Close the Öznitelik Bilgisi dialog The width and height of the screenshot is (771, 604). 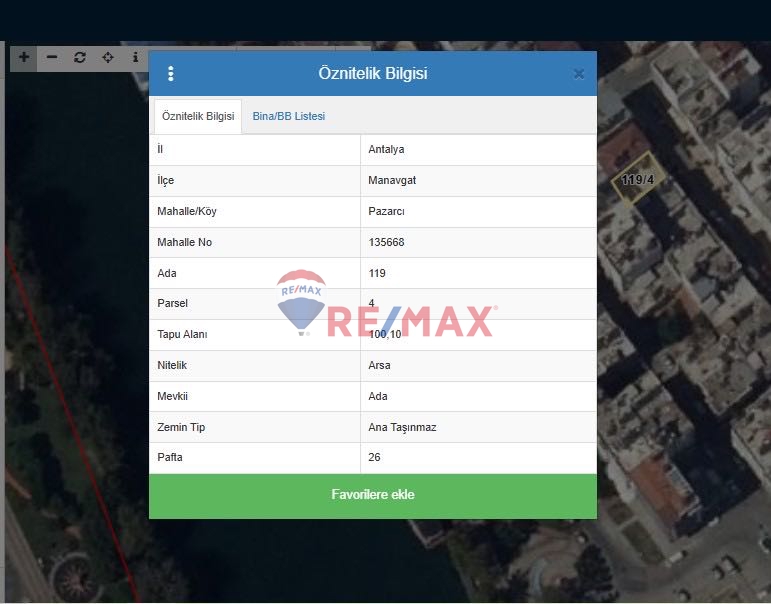(579, 74)
